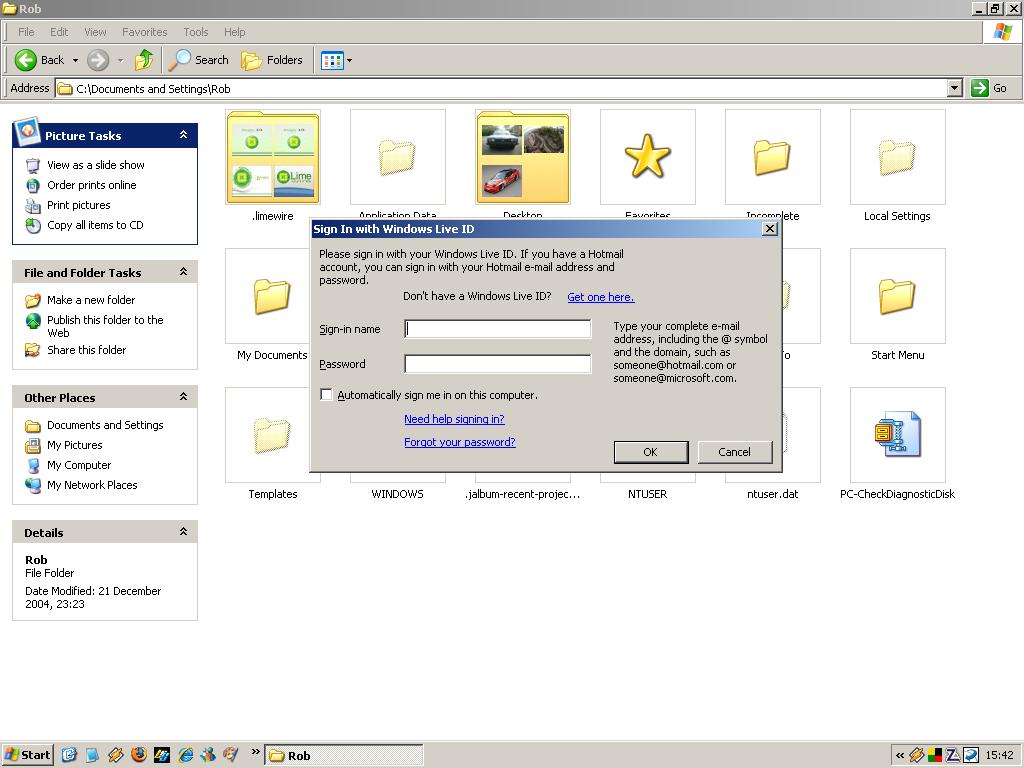Click Copy all items to CD
The height and width of the screenshot is (768, 1024).
95,225
